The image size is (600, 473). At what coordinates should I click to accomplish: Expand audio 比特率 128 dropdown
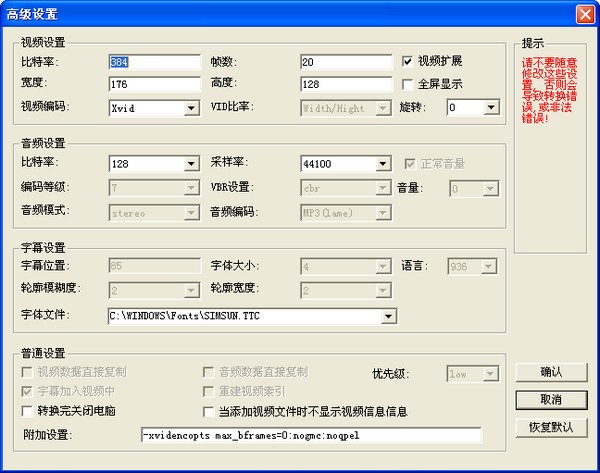[191, 164]
